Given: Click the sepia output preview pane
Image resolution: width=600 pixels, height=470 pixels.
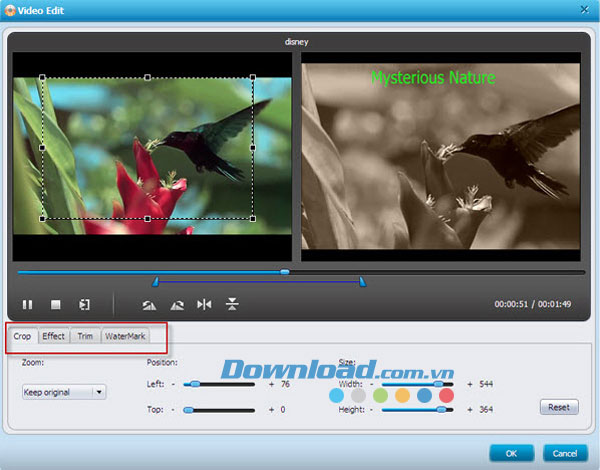Looking at the screenshot, I should tap(441, 156).
